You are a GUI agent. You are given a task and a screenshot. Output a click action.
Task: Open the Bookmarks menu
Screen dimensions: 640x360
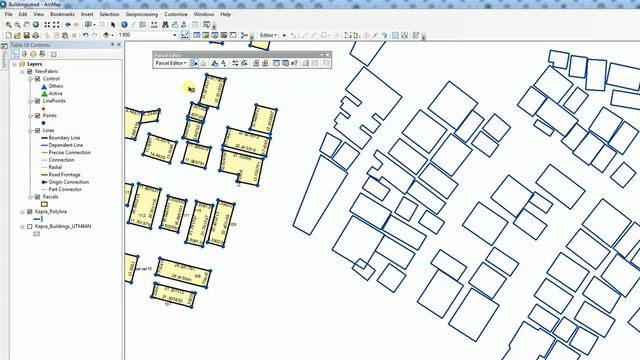[x=62, y=14]
